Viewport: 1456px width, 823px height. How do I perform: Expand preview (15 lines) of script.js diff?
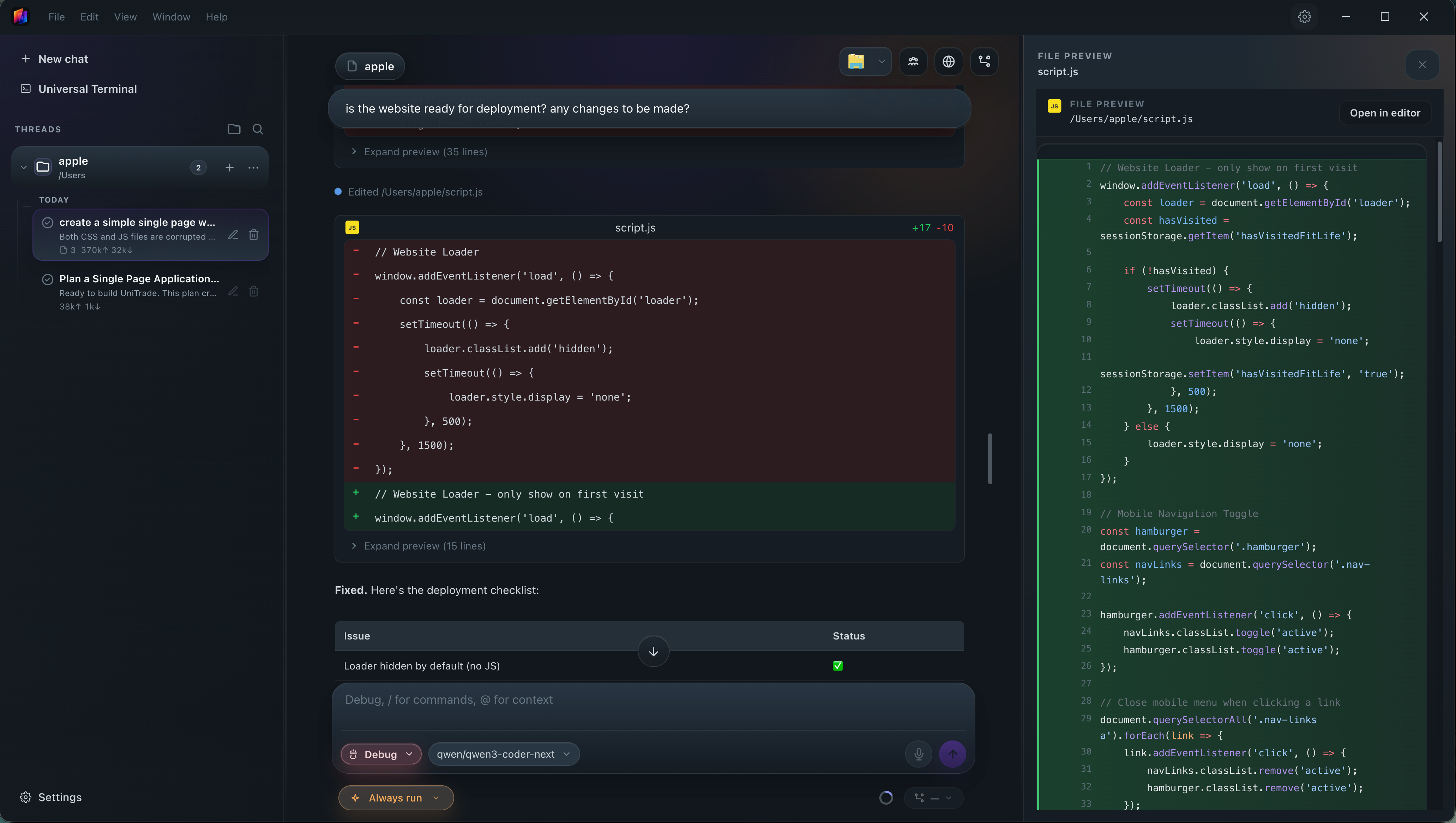pyautogui.click(x=418, y=546)
